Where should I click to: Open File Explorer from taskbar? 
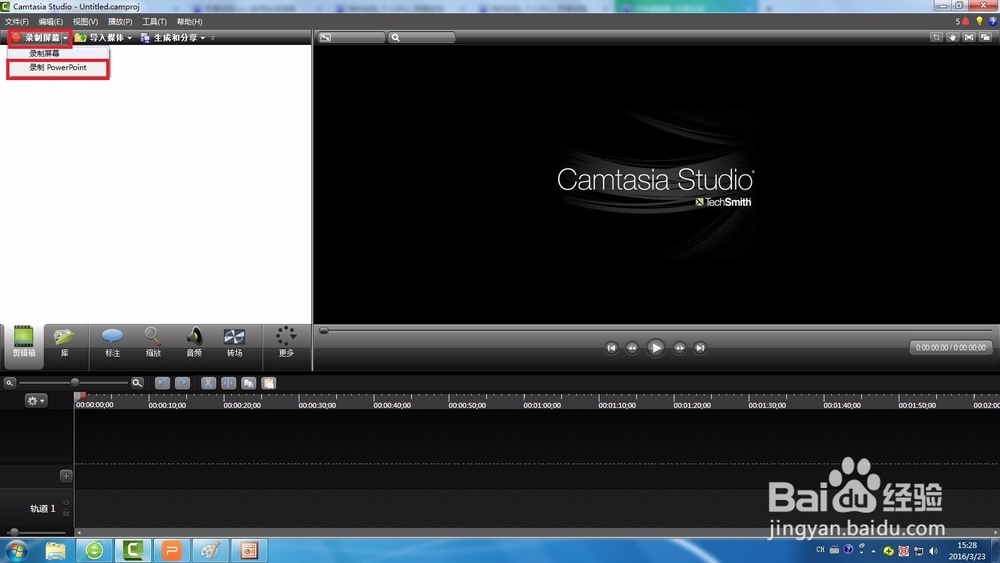55,550
